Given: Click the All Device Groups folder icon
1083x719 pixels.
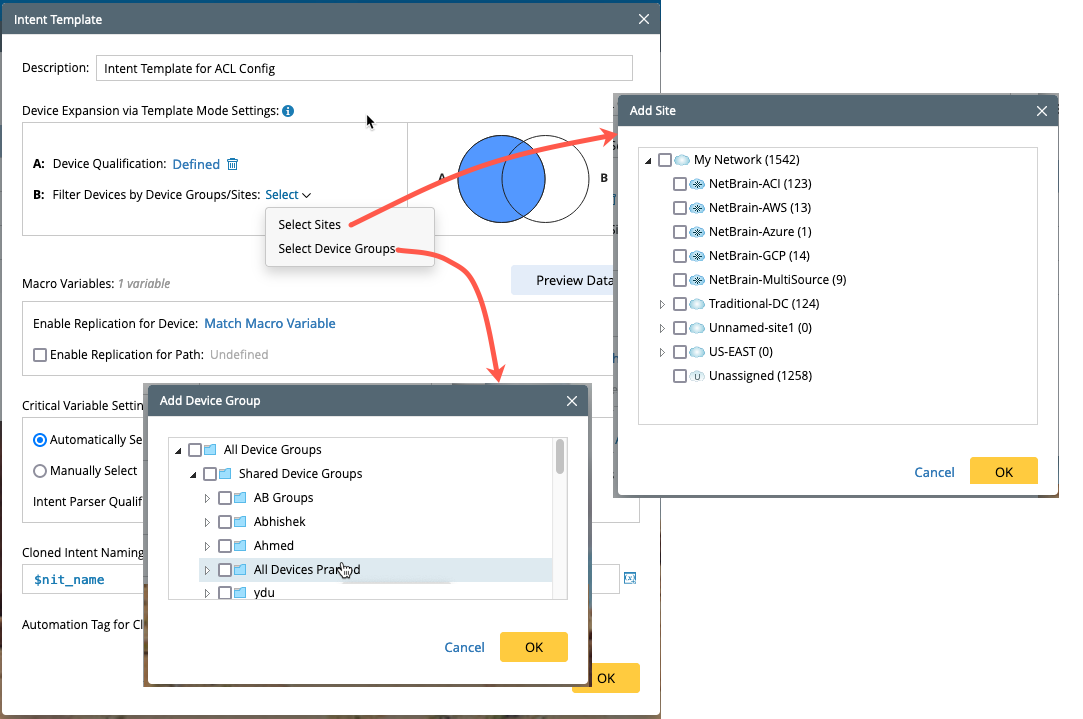Looking at the screenshot, I should (x=210, y=450).
